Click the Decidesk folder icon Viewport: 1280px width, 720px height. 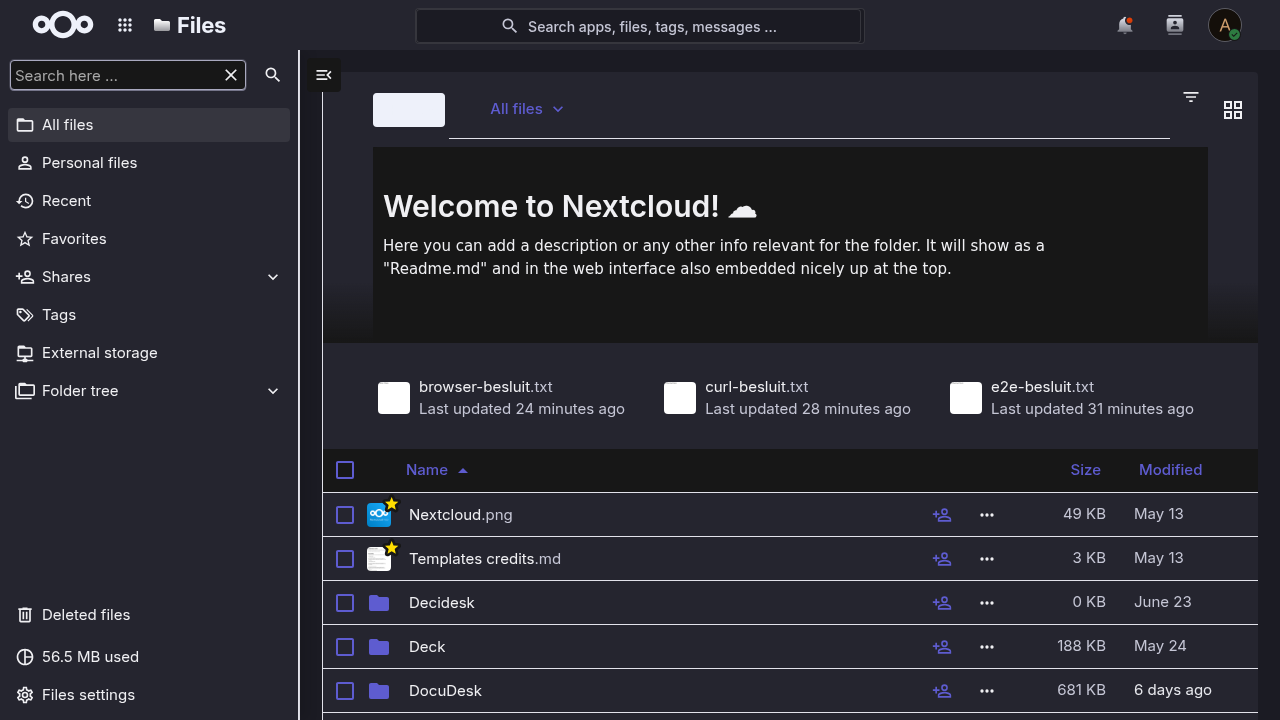pyautogui.click(x=379, y=603)
